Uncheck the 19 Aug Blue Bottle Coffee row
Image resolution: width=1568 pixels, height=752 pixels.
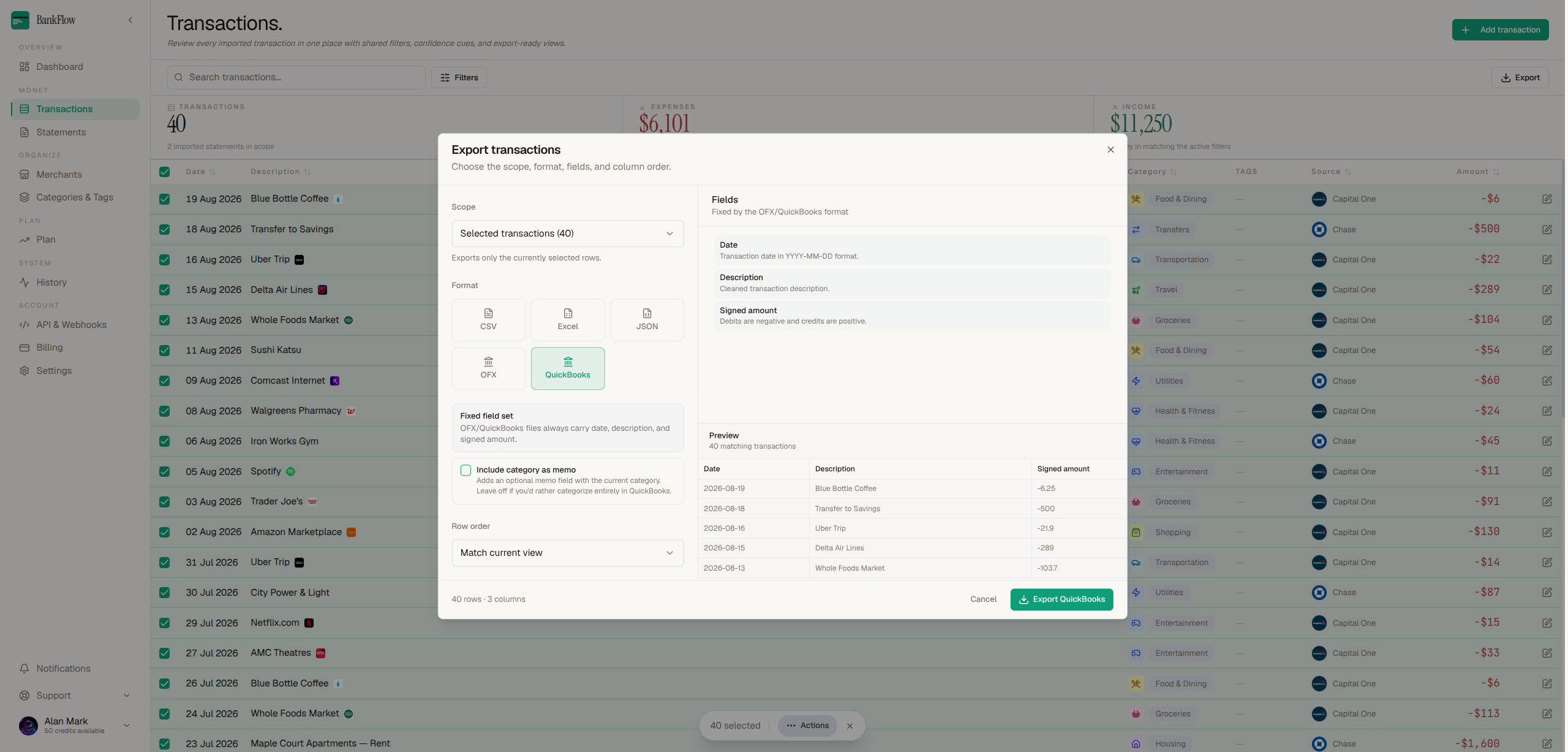[164, 199]
